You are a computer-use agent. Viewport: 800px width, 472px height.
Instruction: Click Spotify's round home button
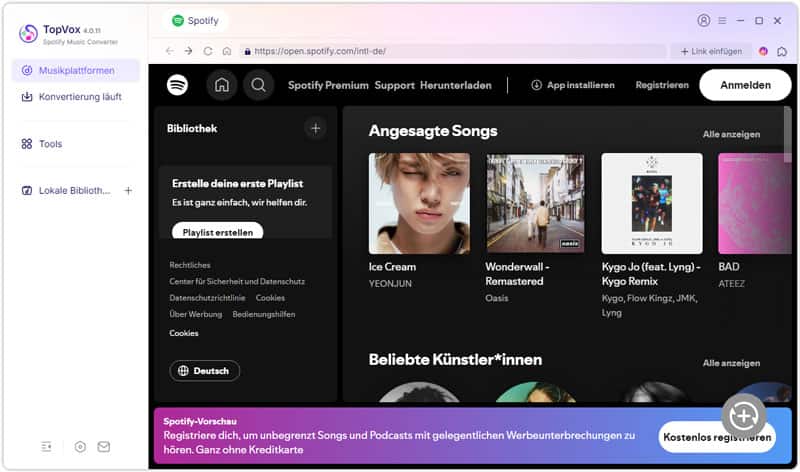point(222,85)
